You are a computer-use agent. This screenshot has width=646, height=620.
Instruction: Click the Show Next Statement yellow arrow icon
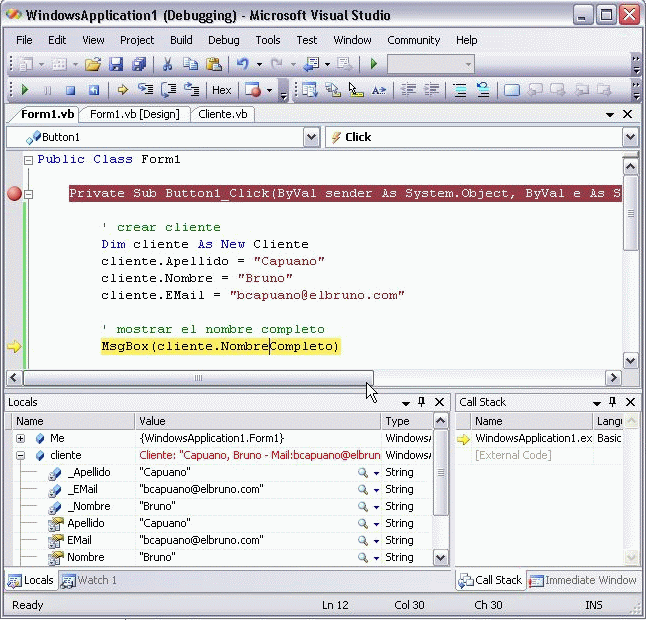(x=123, y=90)
